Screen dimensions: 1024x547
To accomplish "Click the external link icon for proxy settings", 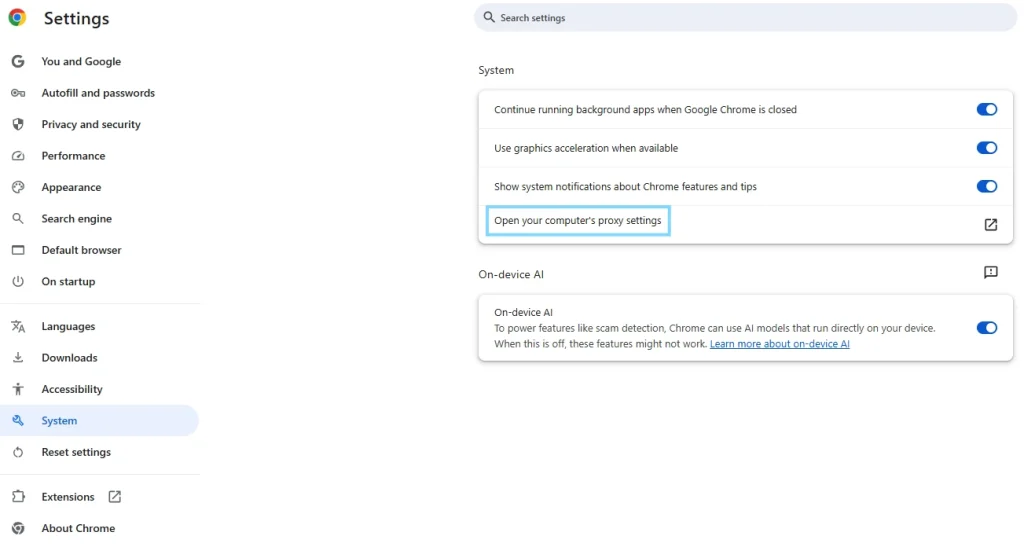I will click(x=991, y=225).
